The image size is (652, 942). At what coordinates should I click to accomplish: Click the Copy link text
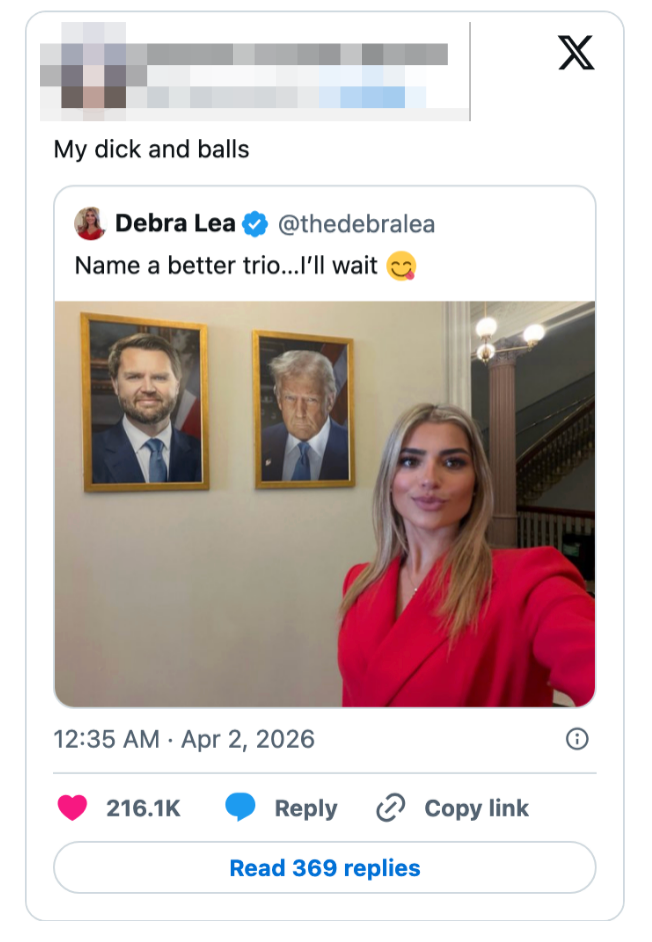click(x=476, y=808)
